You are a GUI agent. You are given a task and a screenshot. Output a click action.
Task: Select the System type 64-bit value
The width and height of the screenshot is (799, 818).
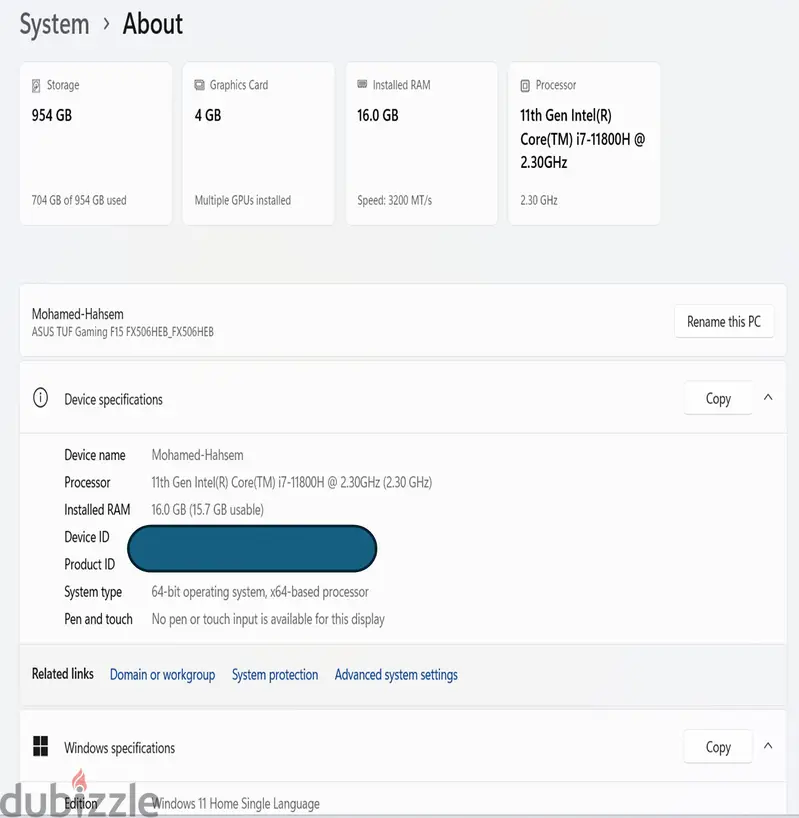point(260,592)
